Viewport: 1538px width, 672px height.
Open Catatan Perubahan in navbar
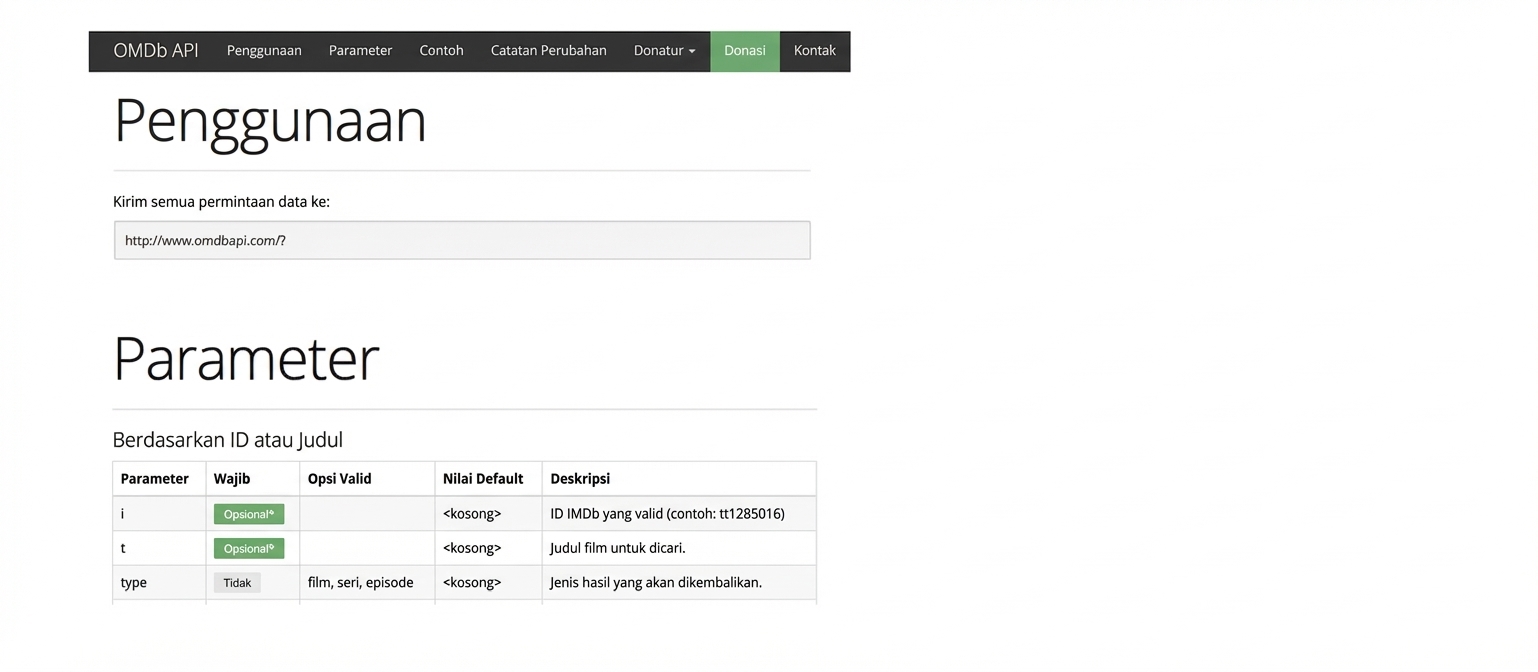point(548,51)
